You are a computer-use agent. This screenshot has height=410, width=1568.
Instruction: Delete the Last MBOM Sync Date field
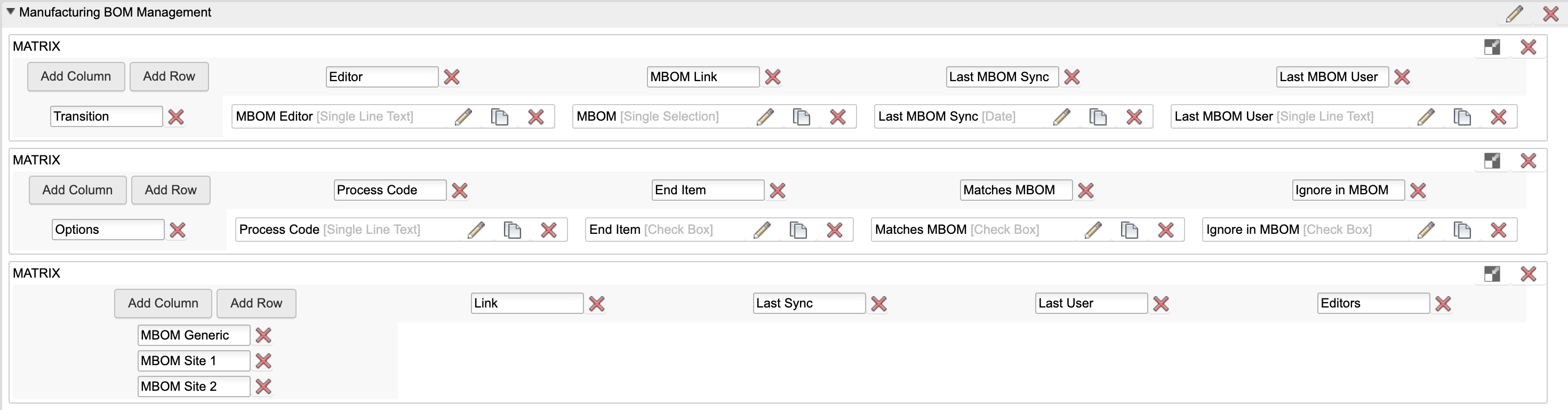1134,117
